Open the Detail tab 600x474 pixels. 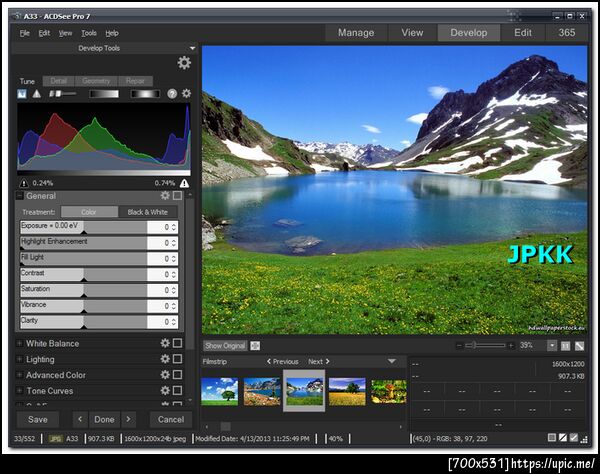point(59,81)
